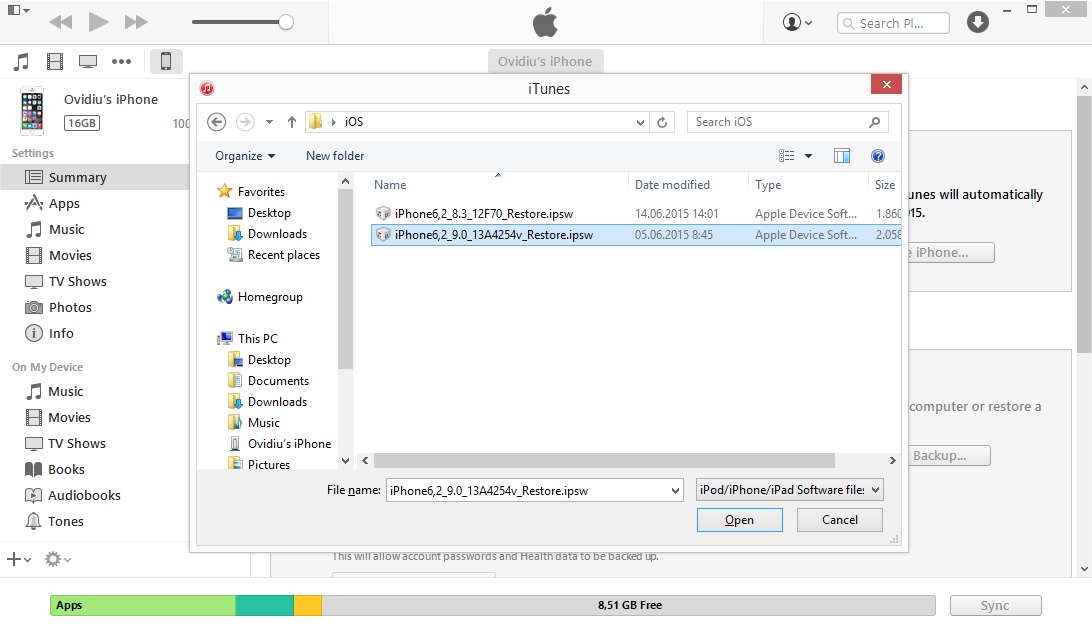
Task: Open the file type filter dropdown
Action: [789, 490]
